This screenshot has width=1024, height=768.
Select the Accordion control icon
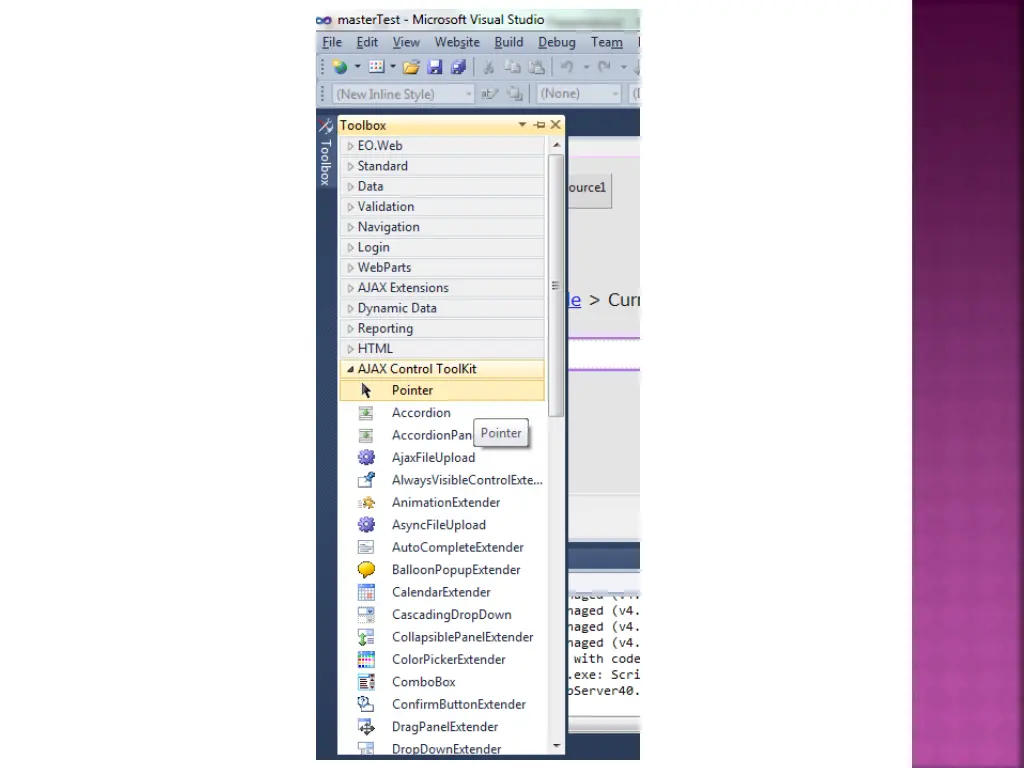366,413
